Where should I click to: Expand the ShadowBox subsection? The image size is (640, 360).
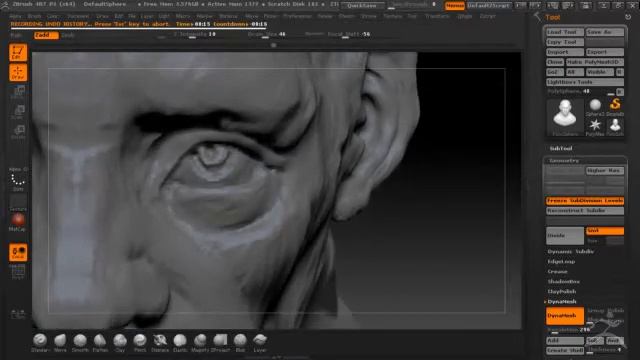tap(563, 282)
